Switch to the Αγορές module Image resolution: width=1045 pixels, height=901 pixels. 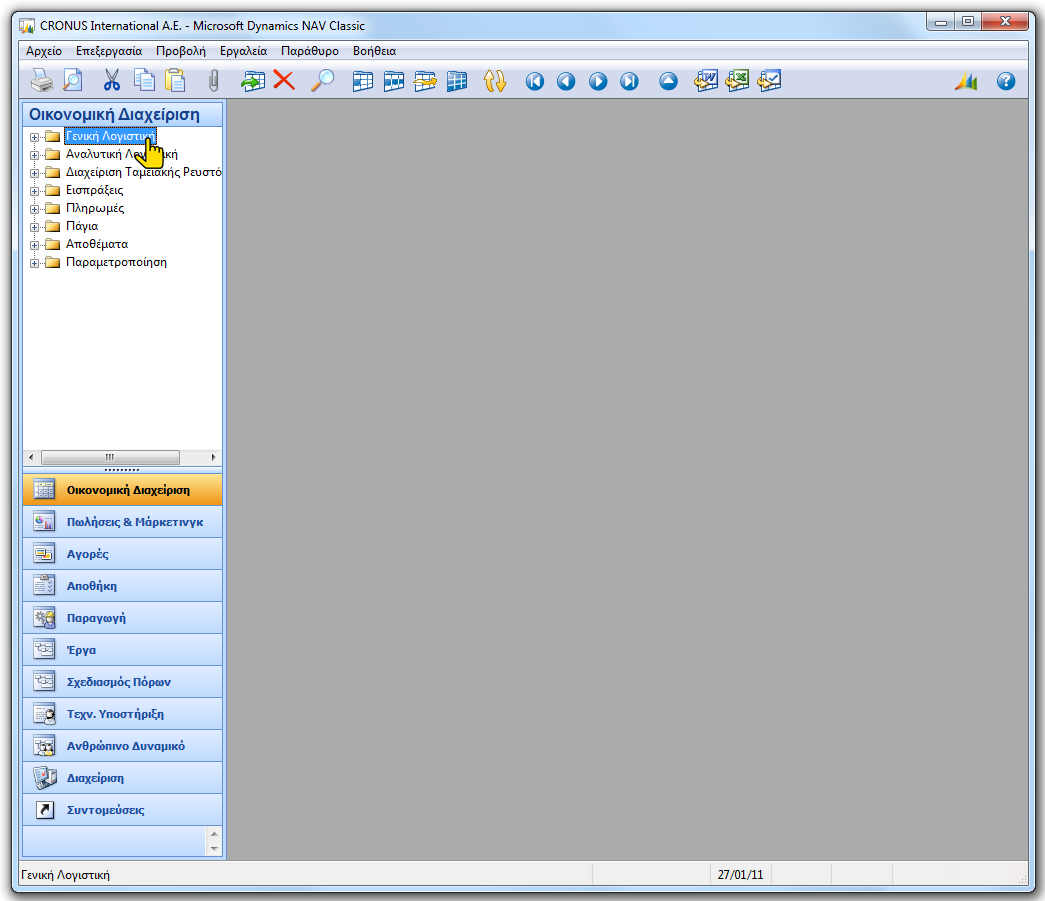pyautogui.click(x=123, y=554)
